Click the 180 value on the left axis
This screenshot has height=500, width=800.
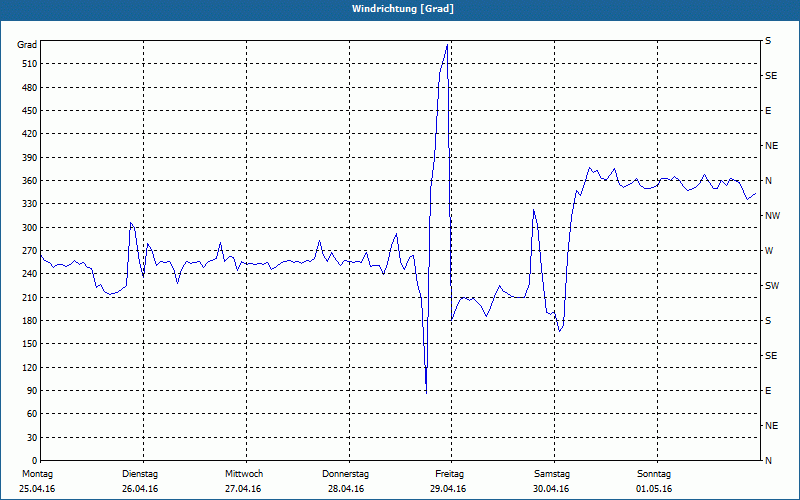pyautogui.click(x=29, y=321)
